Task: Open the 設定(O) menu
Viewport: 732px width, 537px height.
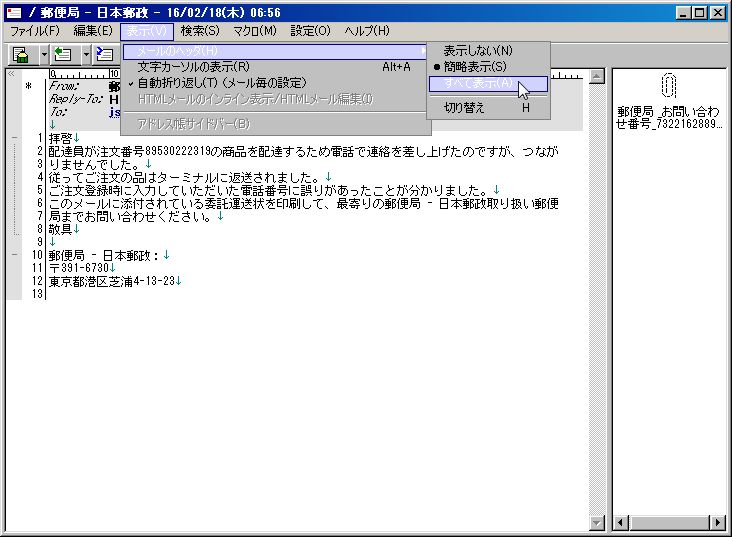Action: click(310, 31)
